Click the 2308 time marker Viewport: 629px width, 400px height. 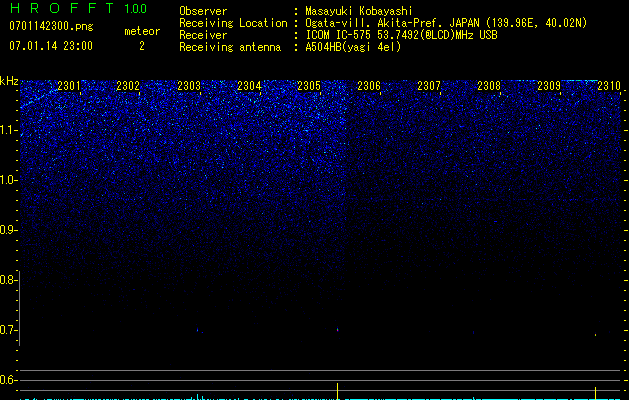pos(489,86)
